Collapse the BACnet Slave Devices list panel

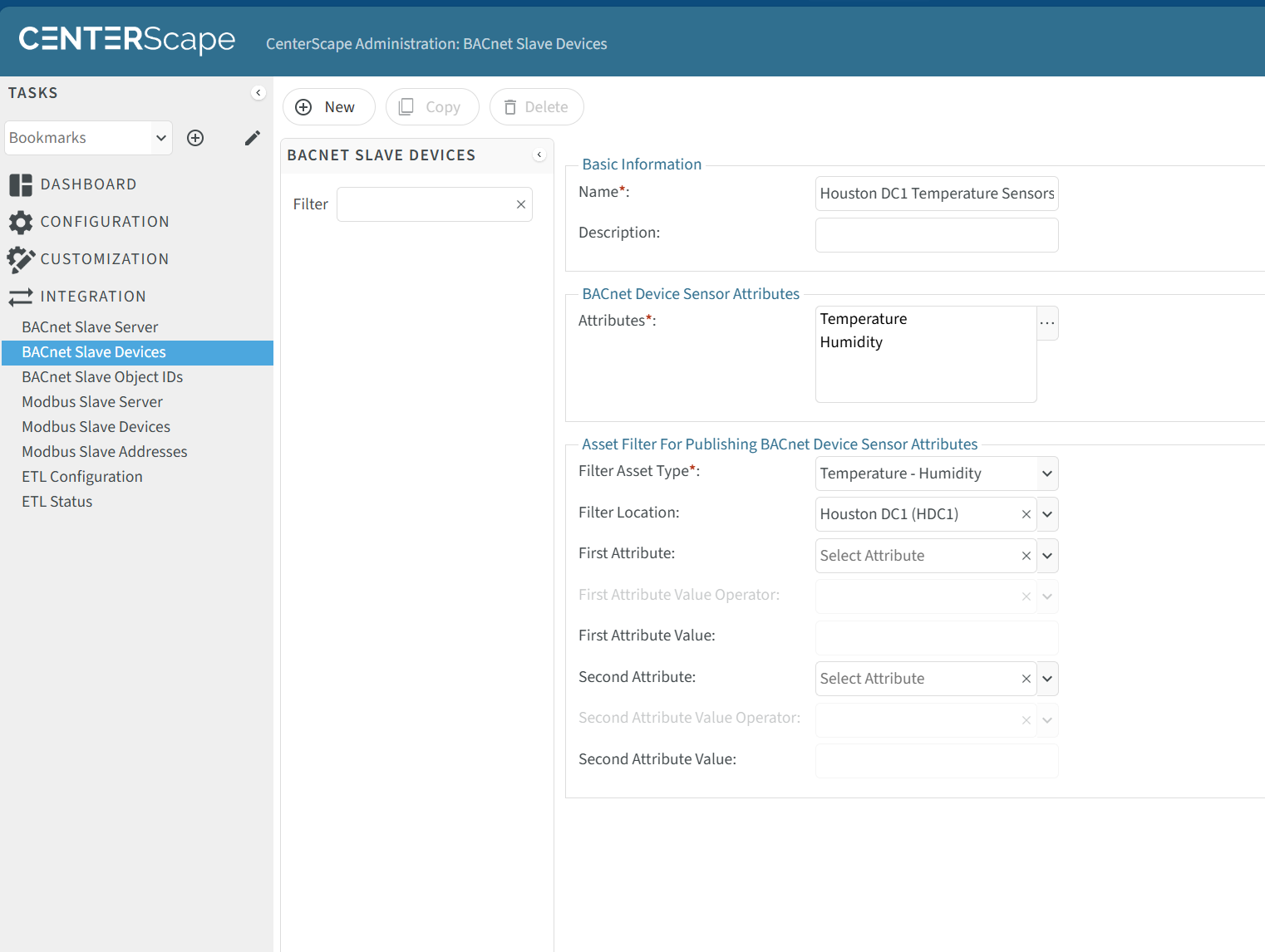click(x=539, y=155)
